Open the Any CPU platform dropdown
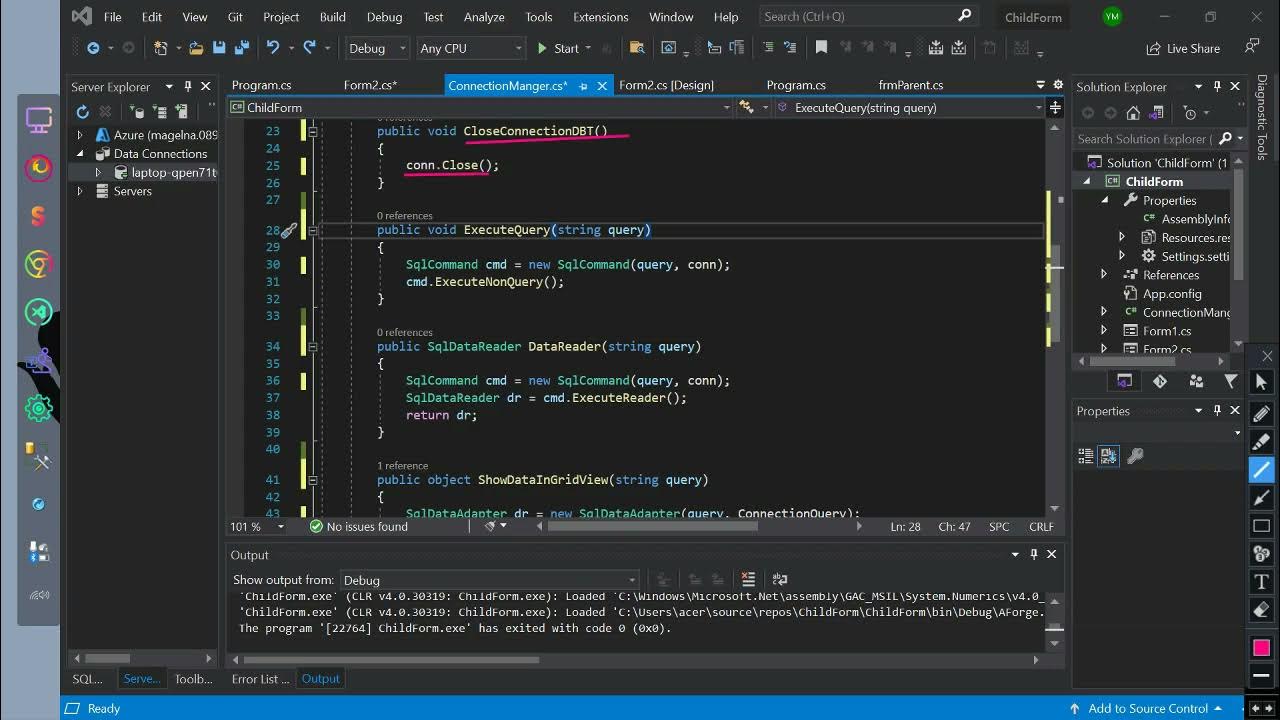The image size is (1280, 720). tap(471, 48)
